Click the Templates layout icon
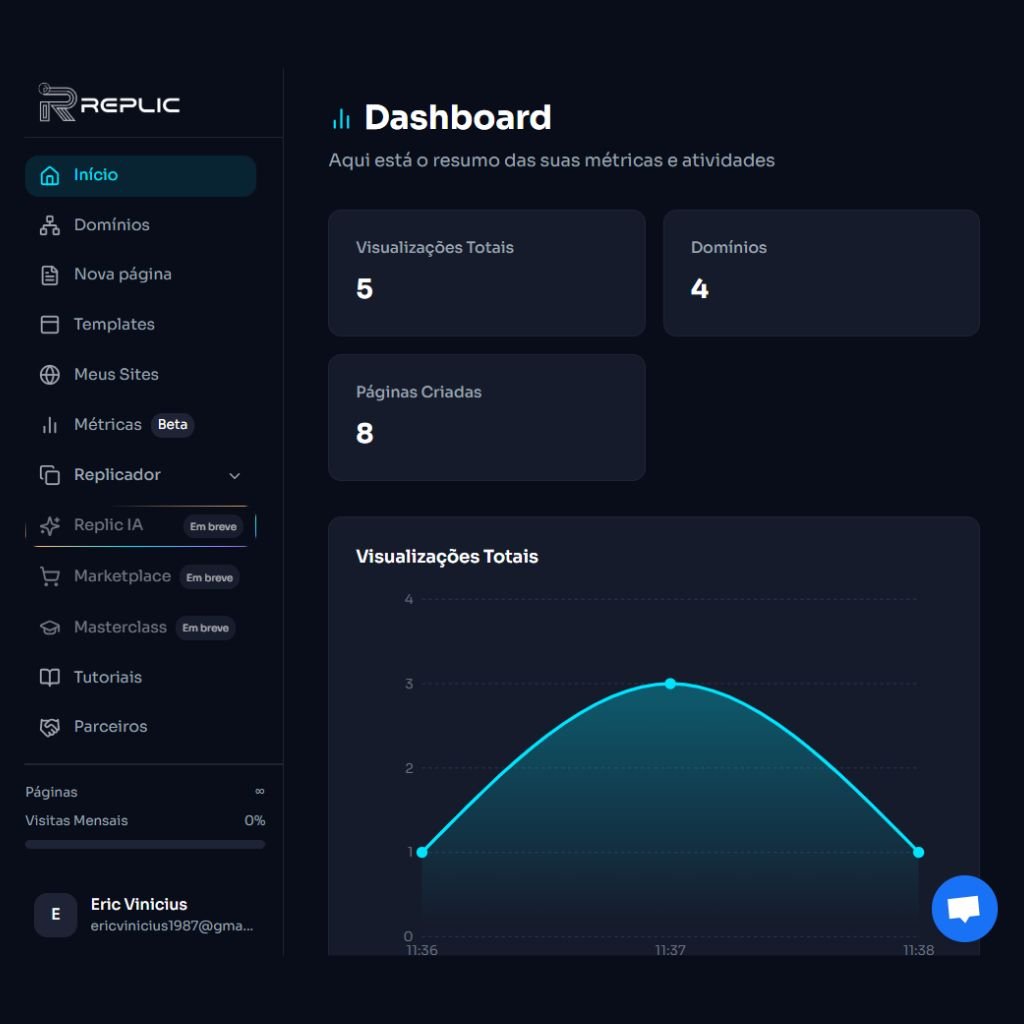This screenshot has width=1024, height=1024. click(x=49, y=325)
